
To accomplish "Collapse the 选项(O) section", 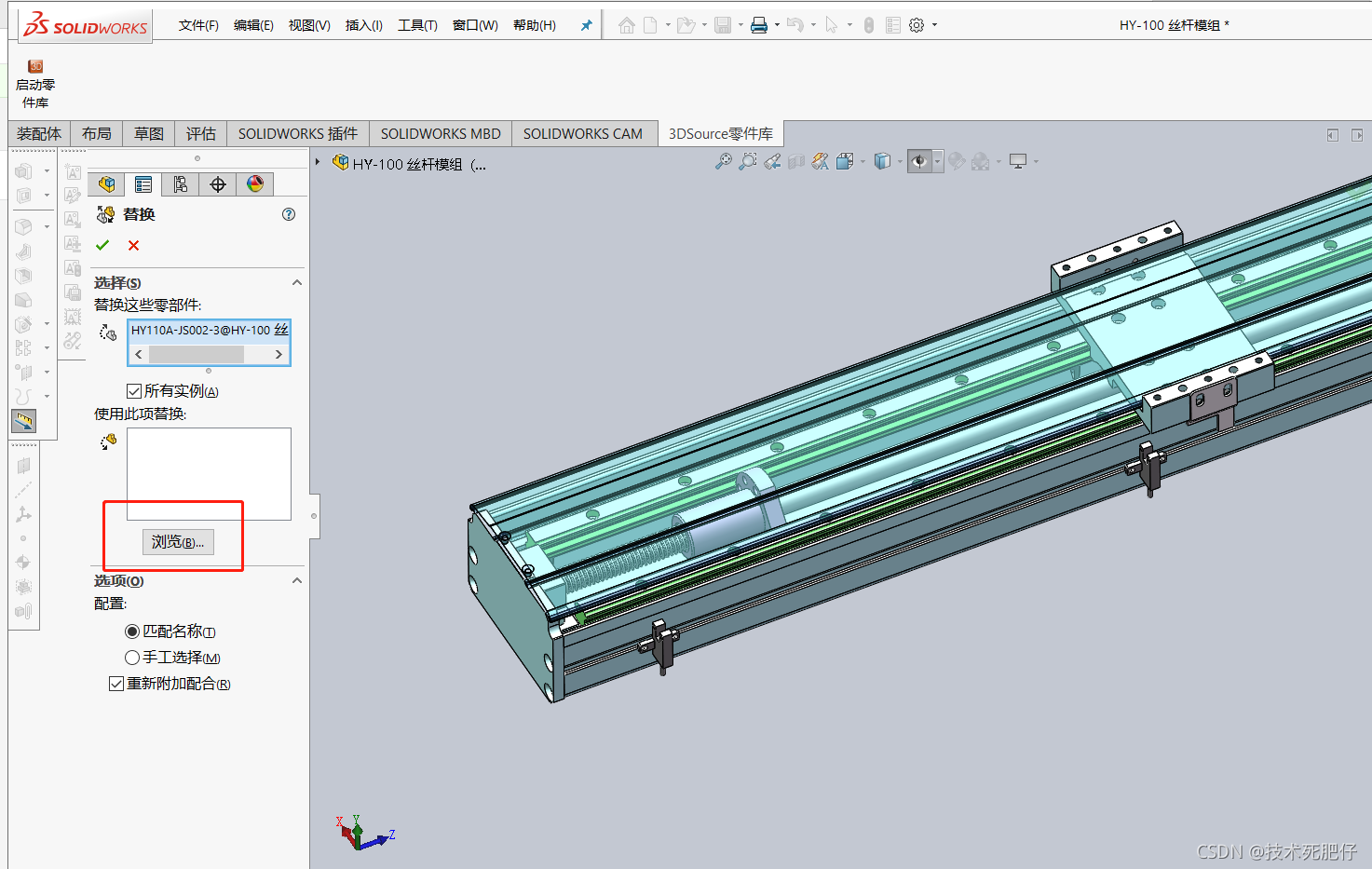I will [297, 580].
